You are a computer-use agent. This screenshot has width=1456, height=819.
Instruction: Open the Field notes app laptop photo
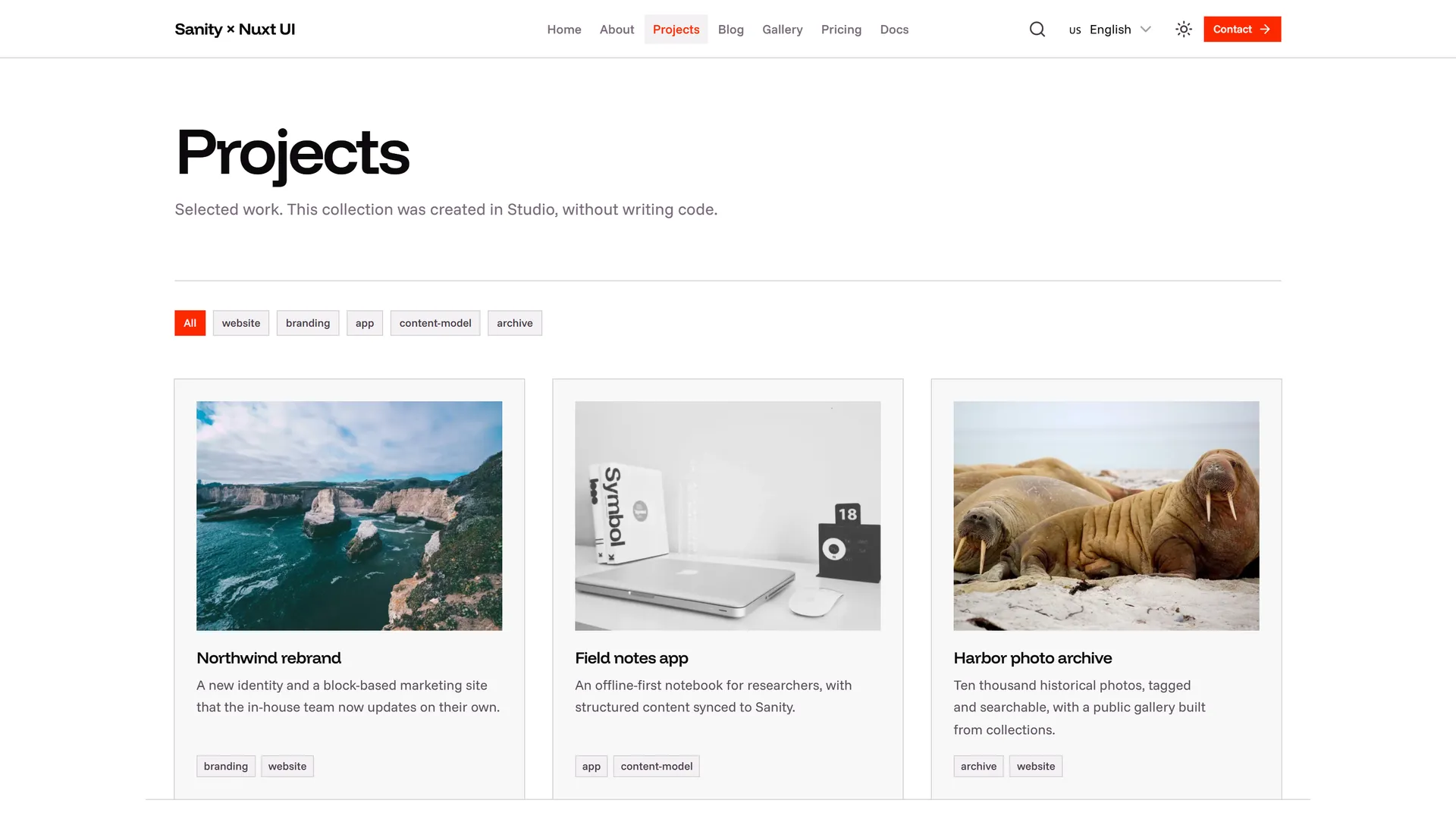coord(728,516)
